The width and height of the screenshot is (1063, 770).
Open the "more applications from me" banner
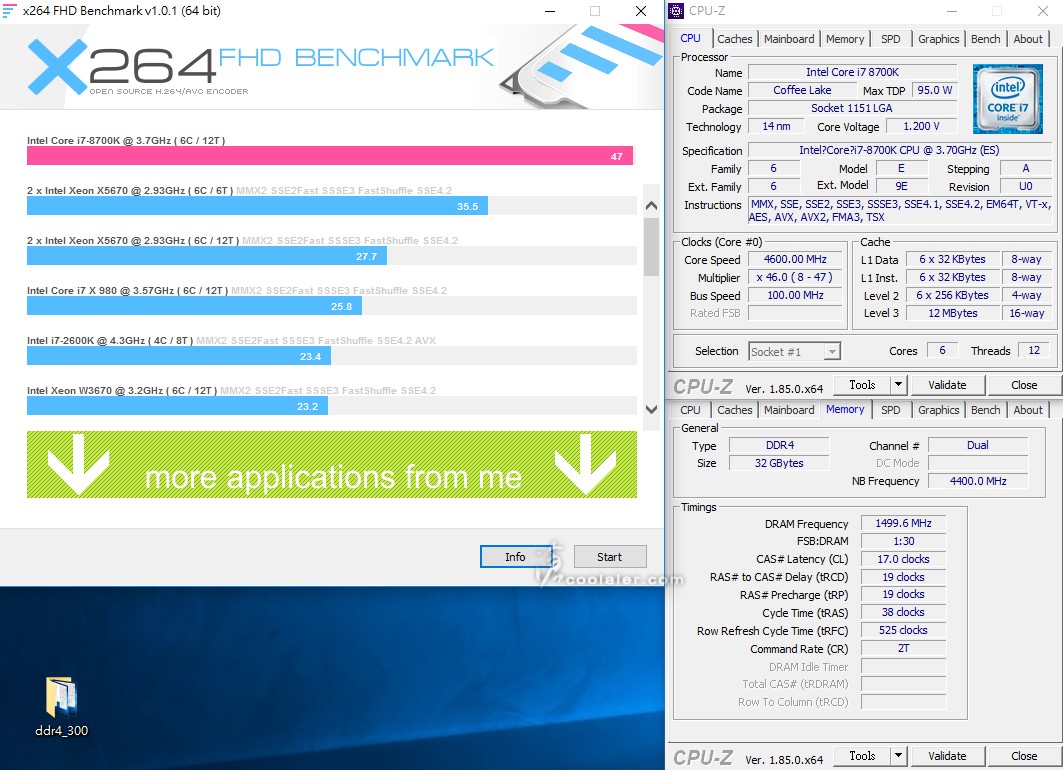332,465
